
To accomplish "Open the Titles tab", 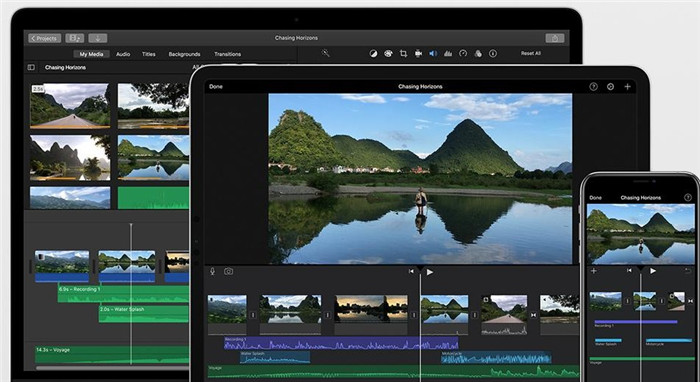I will (149, 54).
